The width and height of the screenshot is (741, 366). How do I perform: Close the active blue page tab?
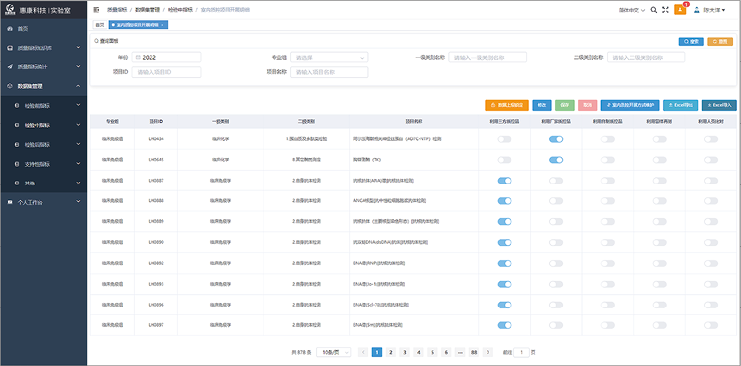[163, 25]
